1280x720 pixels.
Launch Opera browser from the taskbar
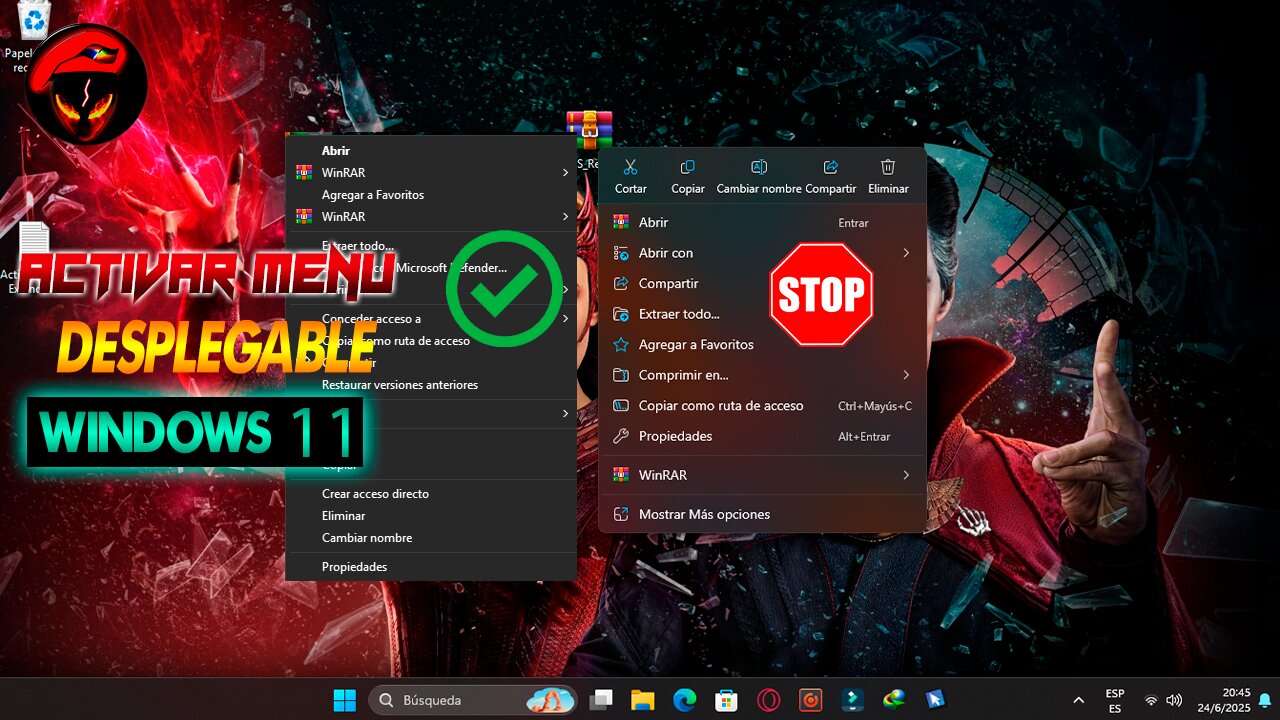pos(768,700)
